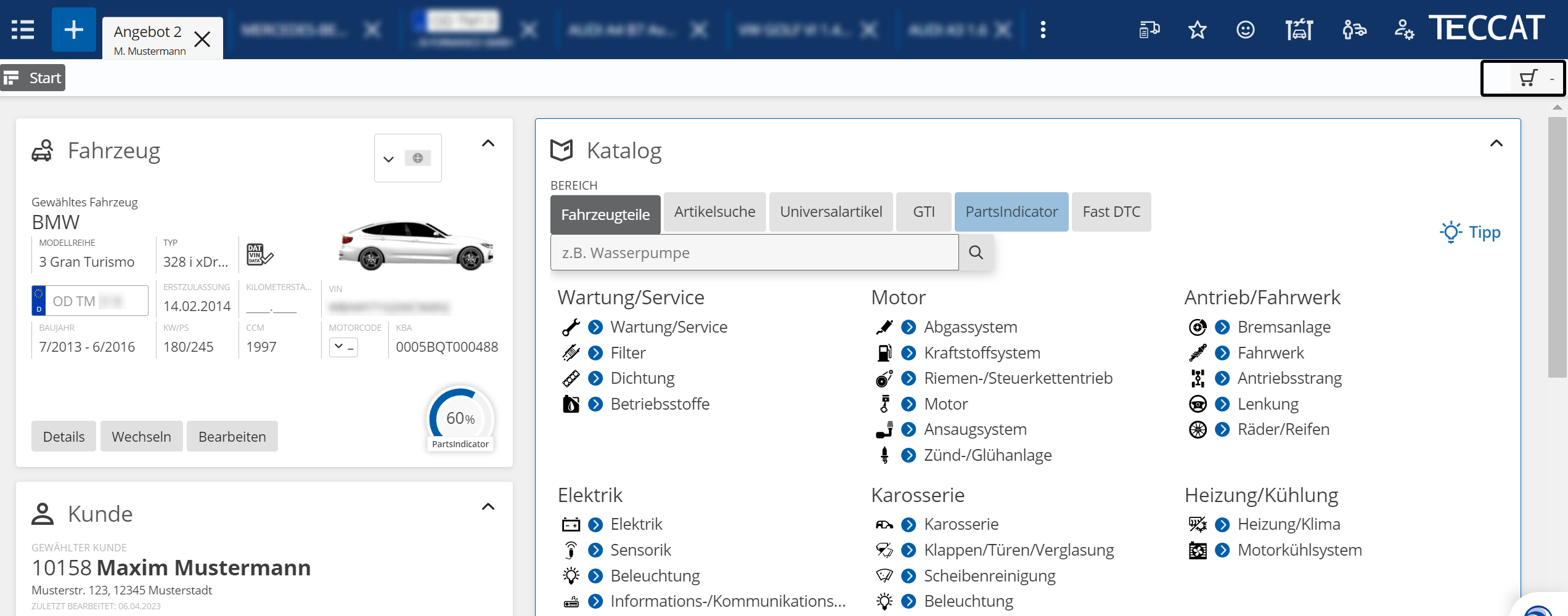1568x616 pixels.
Task: Click the DAT VIN data icon
Action: pyautogui.click(x=259, y=254)
